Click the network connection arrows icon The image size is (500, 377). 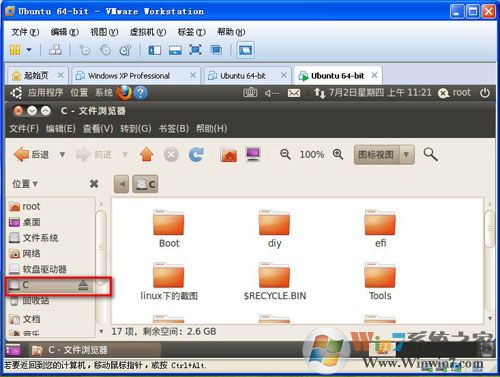click(320, 93)
